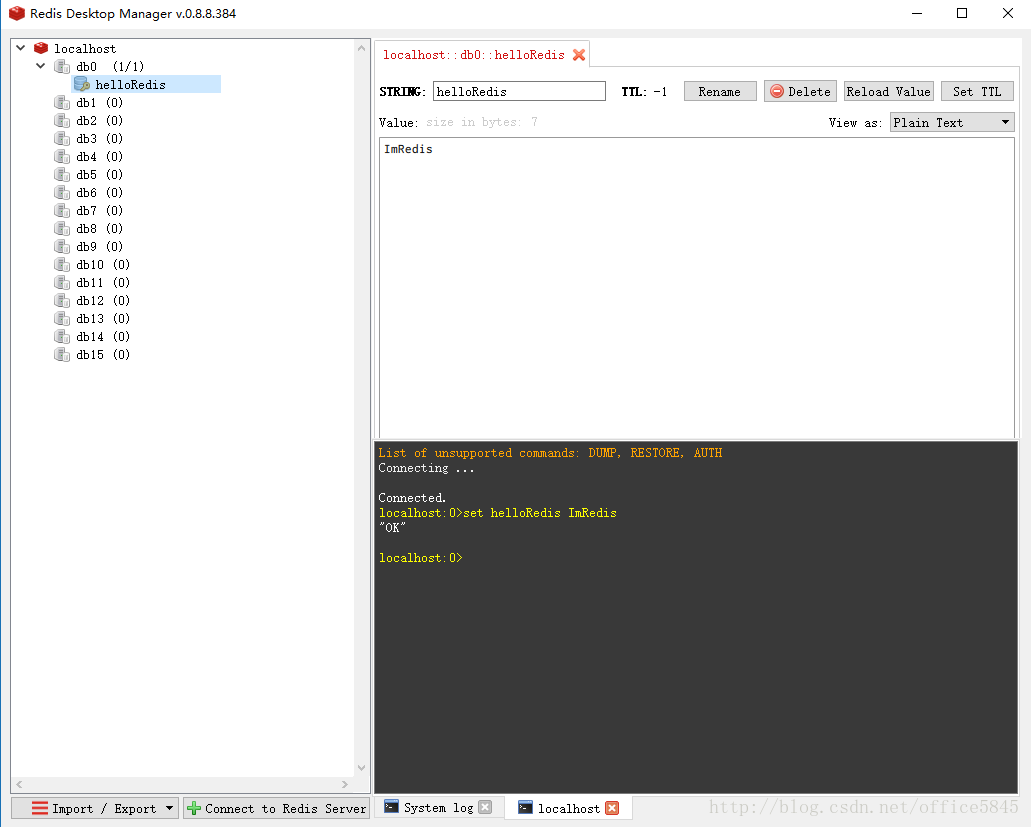
Task: Click Connect to Redis Server button
Action: (277, 808)
